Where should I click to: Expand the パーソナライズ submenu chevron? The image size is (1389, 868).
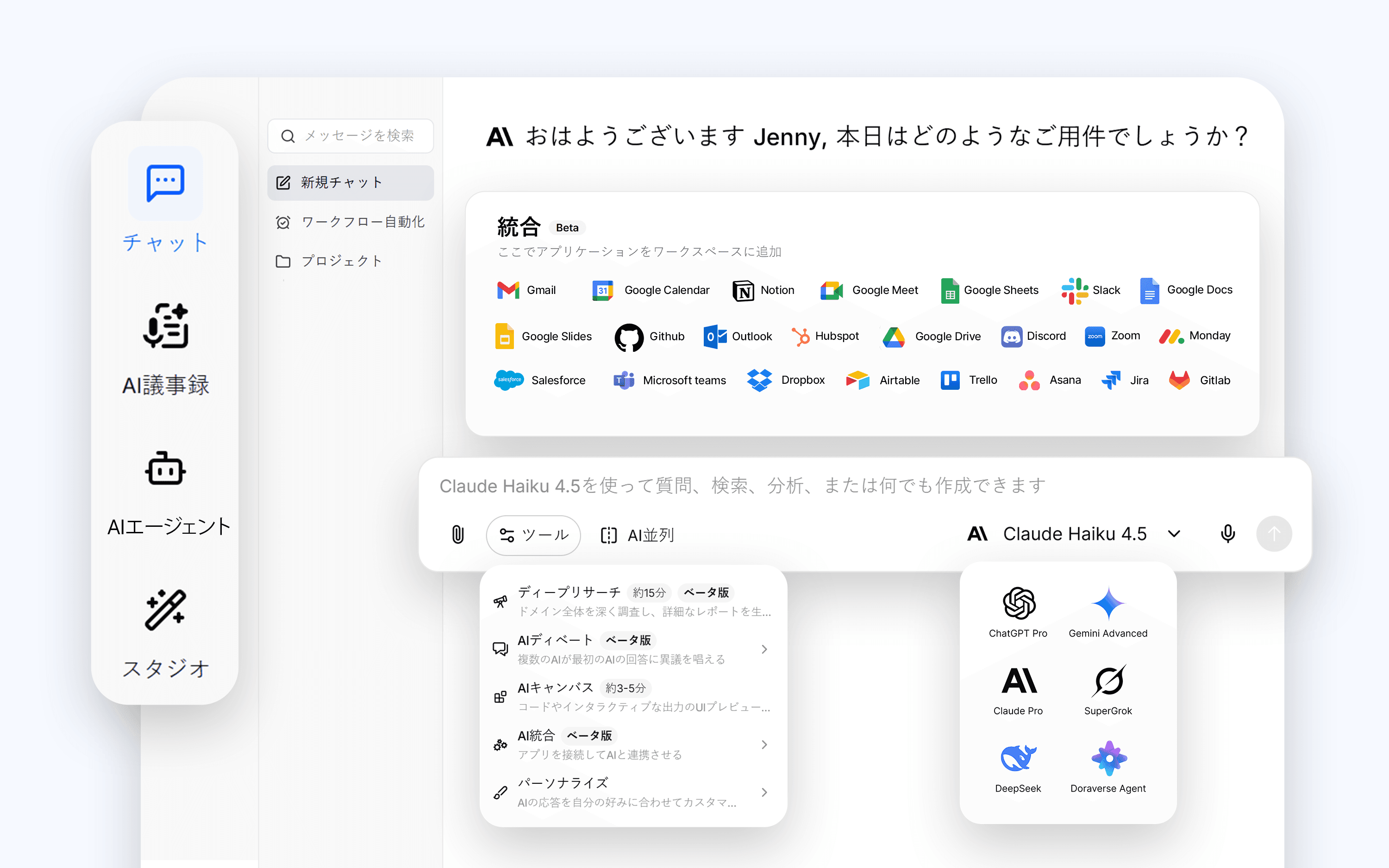tap(764, 792)
